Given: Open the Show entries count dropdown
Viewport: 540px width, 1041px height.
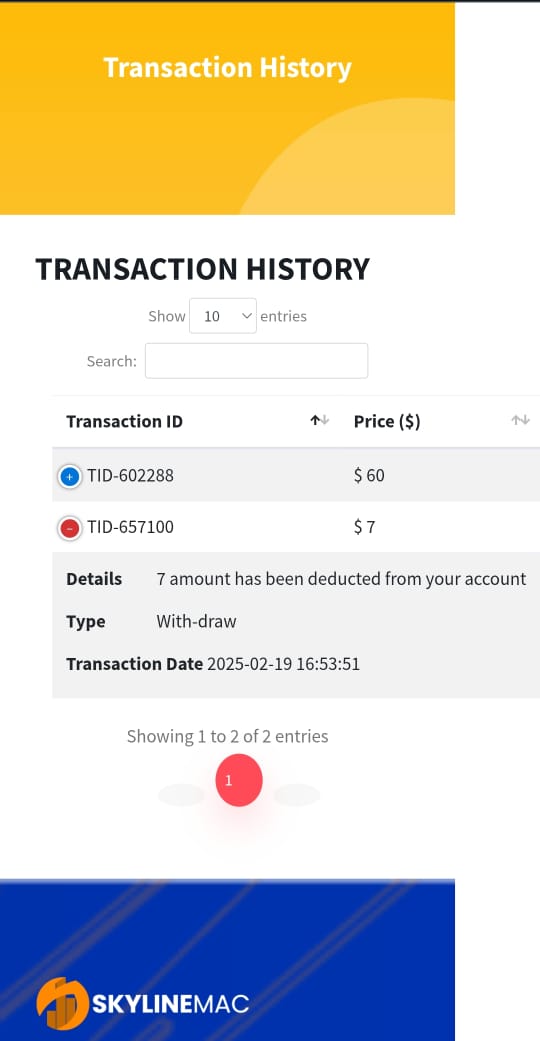Looking at the screenshot, I should pyautogui.click(x=223, y=316).
